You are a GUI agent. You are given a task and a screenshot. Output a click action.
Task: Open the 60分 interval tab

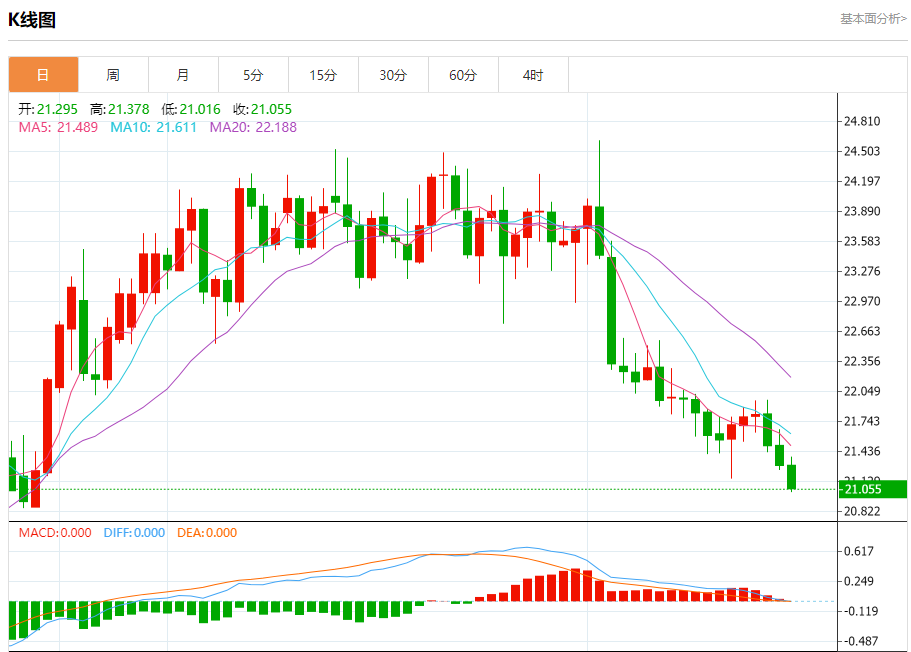pyautogui.click(x=463, y=74)
